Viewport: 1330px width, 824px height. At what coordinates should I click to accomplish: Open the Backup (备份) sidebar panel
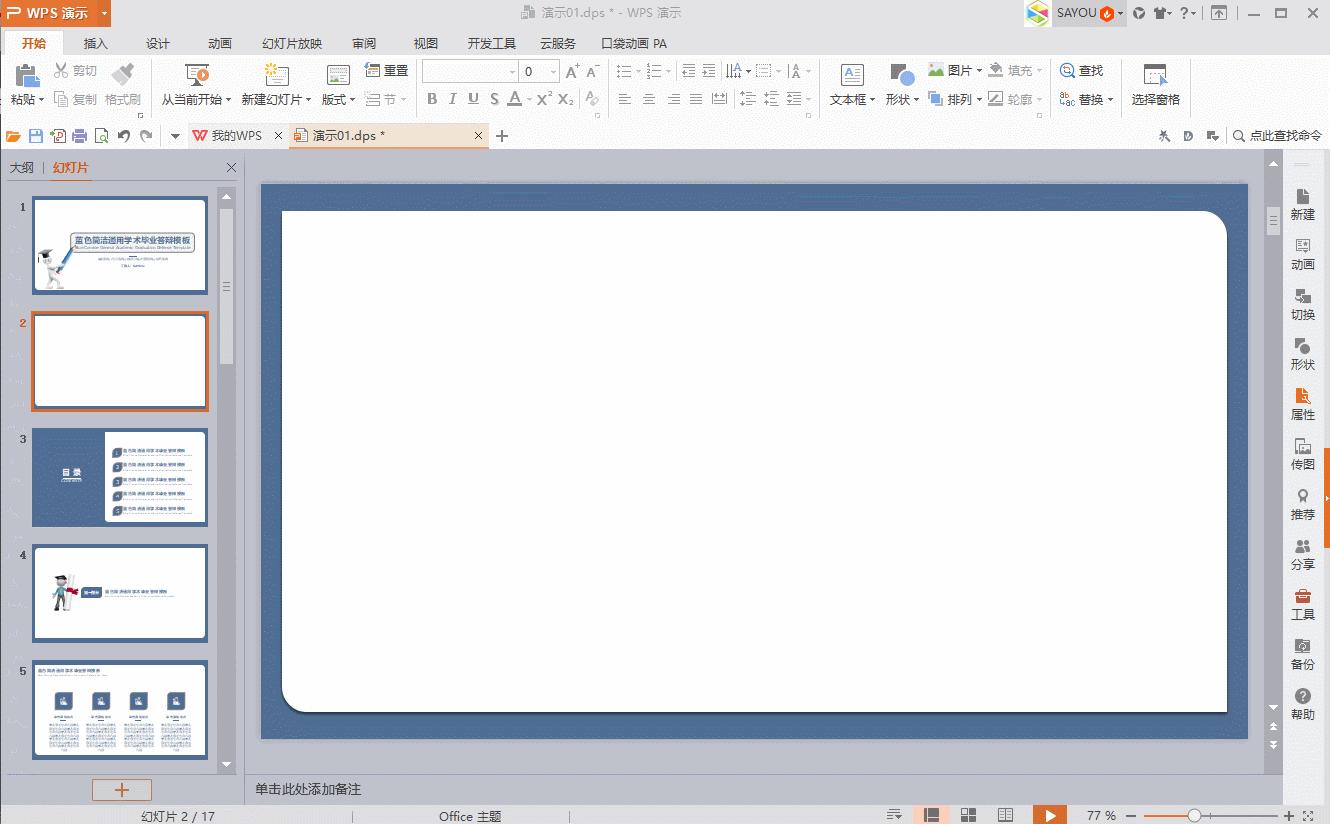click(x=1302, y=654)
